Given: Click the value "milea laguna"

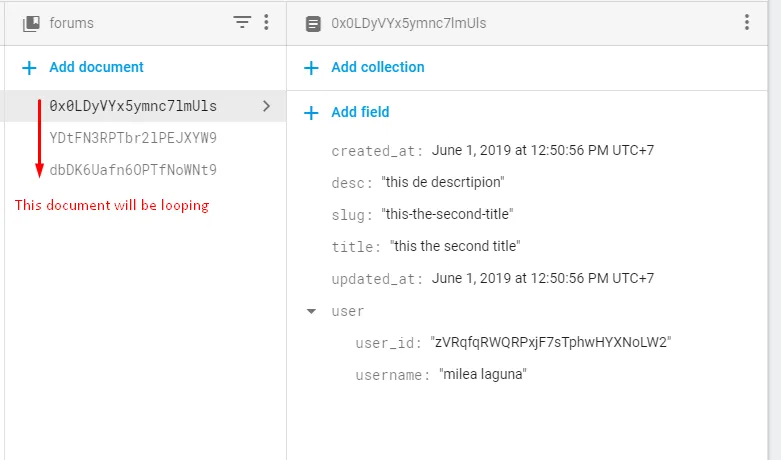Looking at the screenshot, I should pyautogui.click(x=483, y=374).
